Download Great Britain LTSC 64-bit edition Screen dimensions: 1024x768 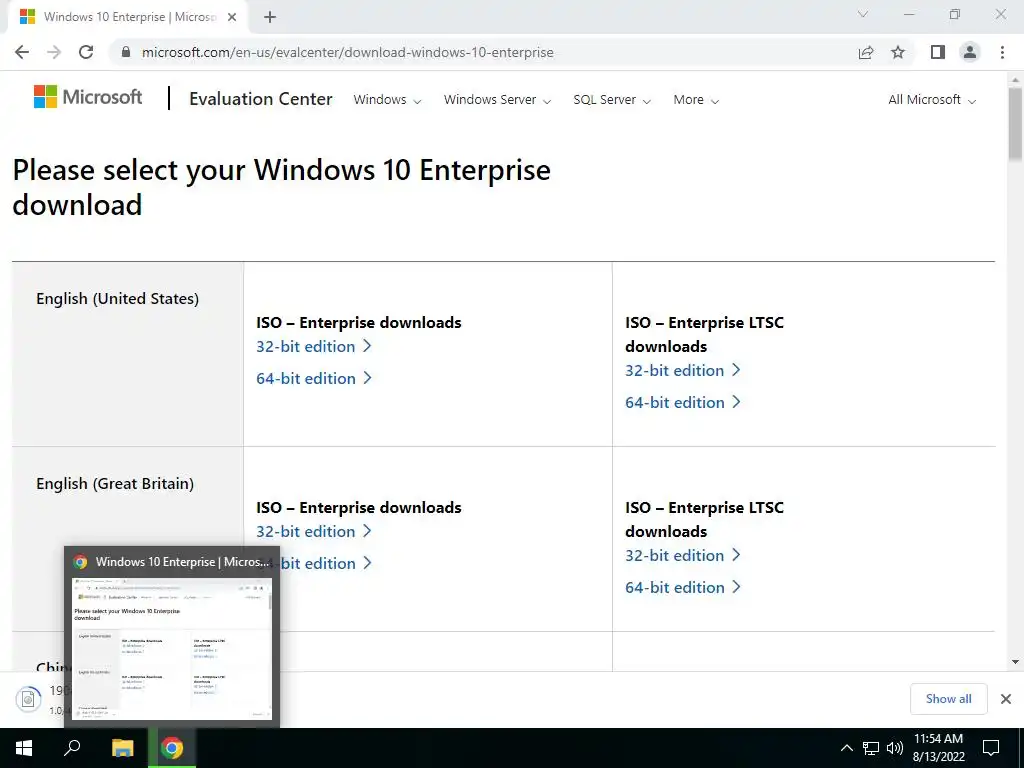click(682, 587)
